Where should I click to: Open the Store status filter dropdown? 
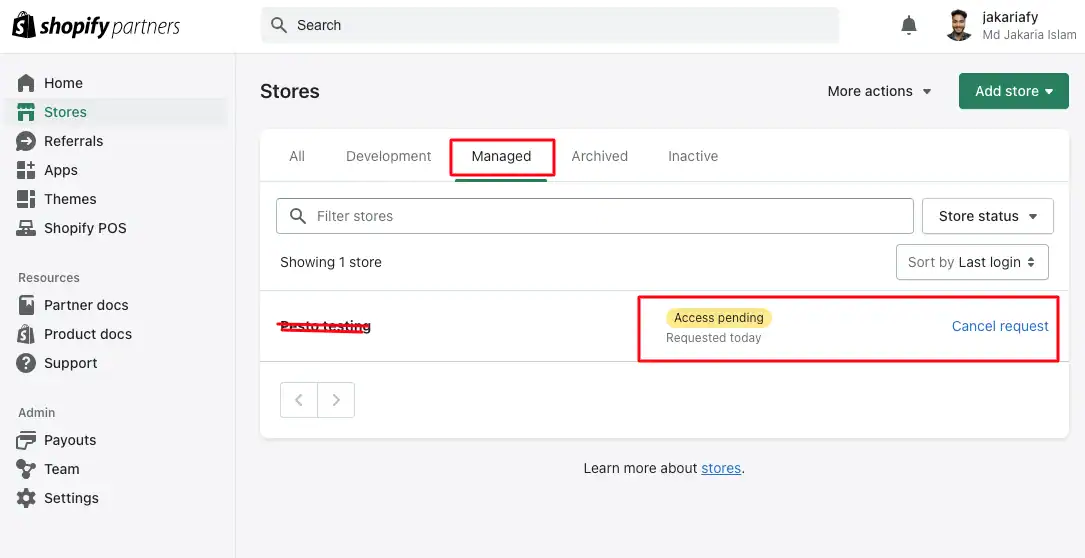(x=987, y=216)
